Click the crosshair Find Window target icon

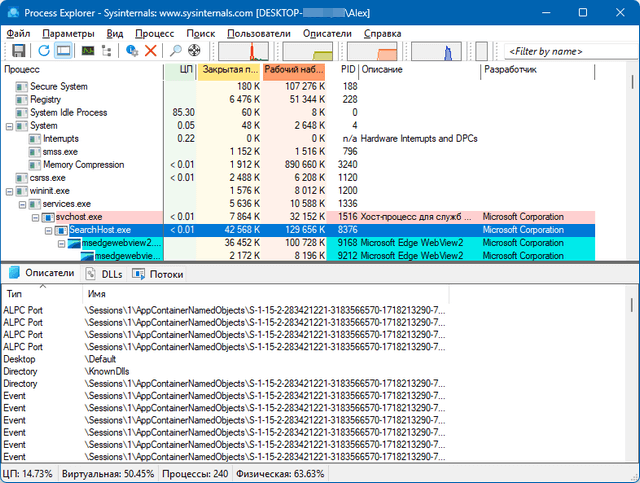coord(194,51)
